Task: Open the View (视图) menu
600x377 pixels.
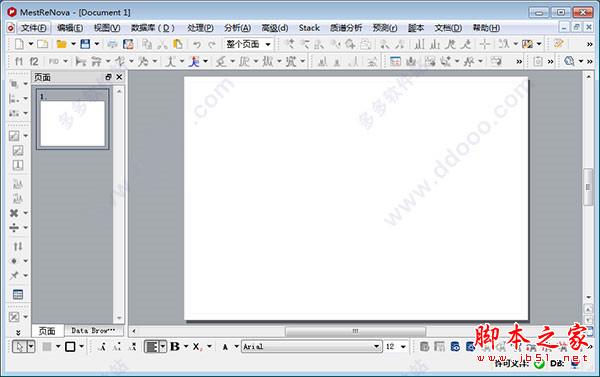Action: (x=107, y=28)
